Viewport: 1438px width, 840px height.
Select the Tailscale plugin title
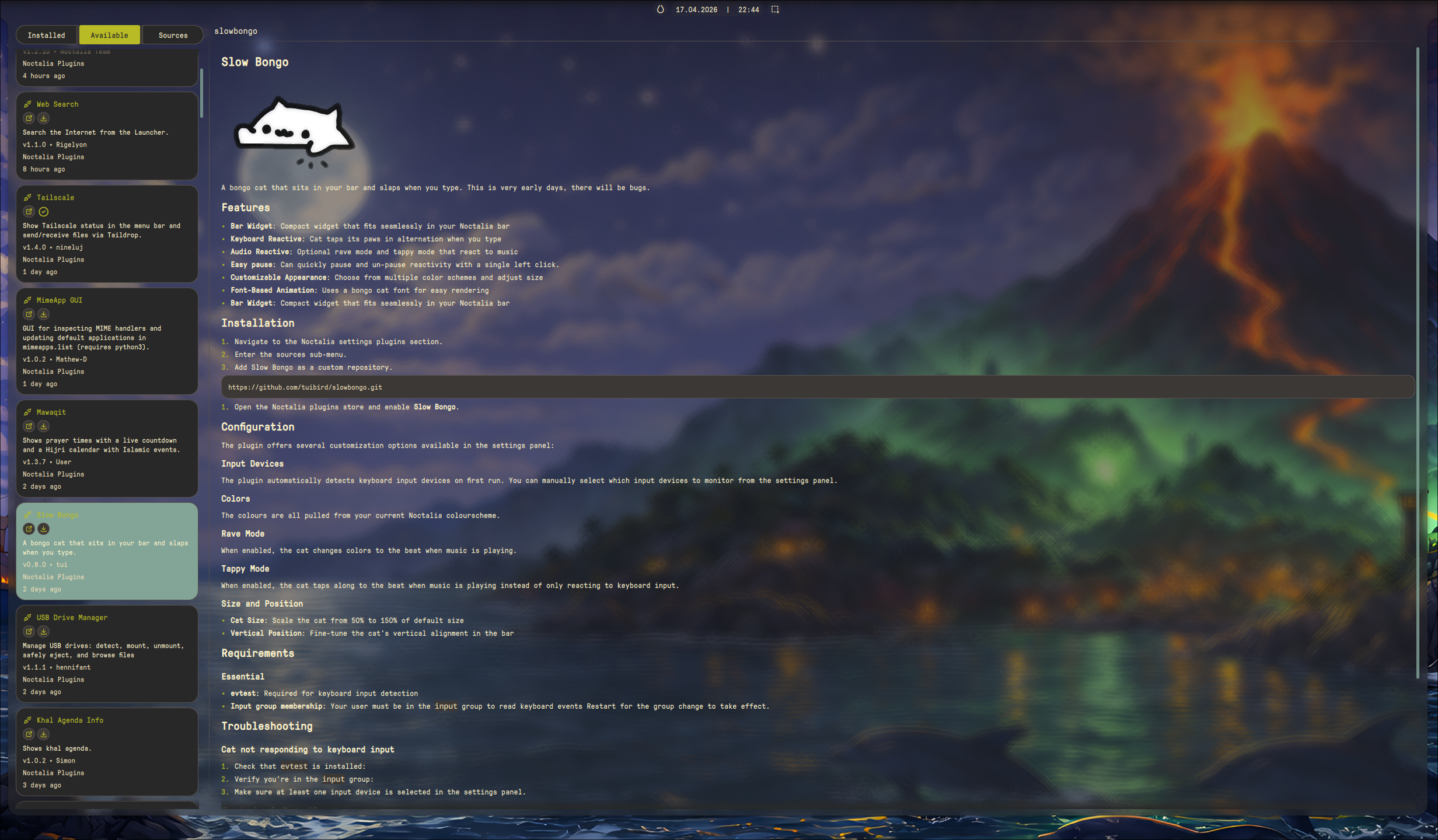pos(55,198)
